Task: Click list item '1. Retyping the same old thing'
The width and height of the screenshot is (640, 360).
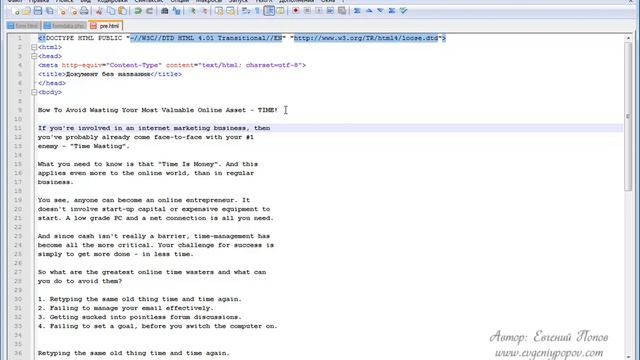Action: point(140,299)
